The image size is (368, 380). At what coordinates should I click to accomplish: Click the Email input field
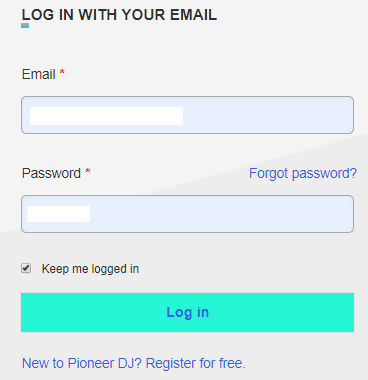(187, 115)
